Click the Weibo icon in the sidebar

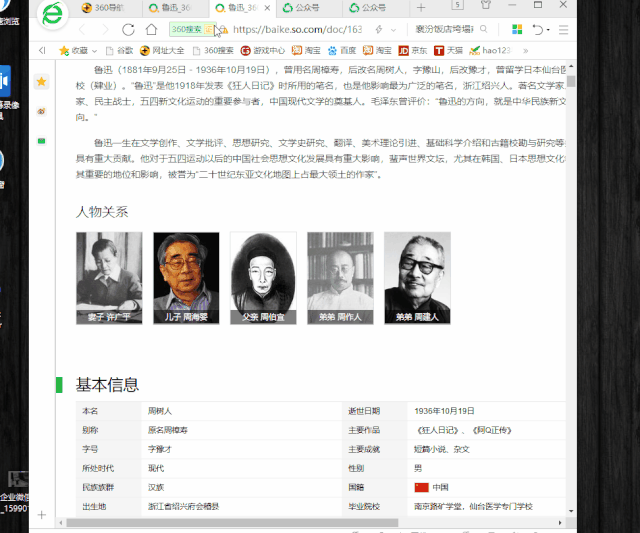pyautogui.click(x=41, y=112)
